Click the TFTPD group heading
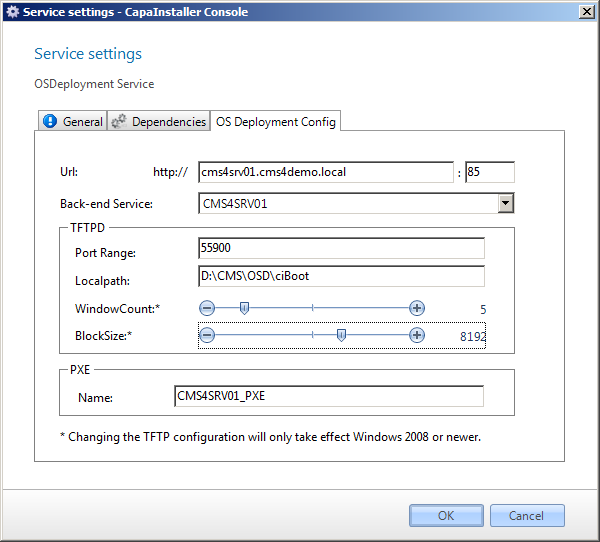Image resolution: width=600 pixels, height=542 pixels. 87,228
